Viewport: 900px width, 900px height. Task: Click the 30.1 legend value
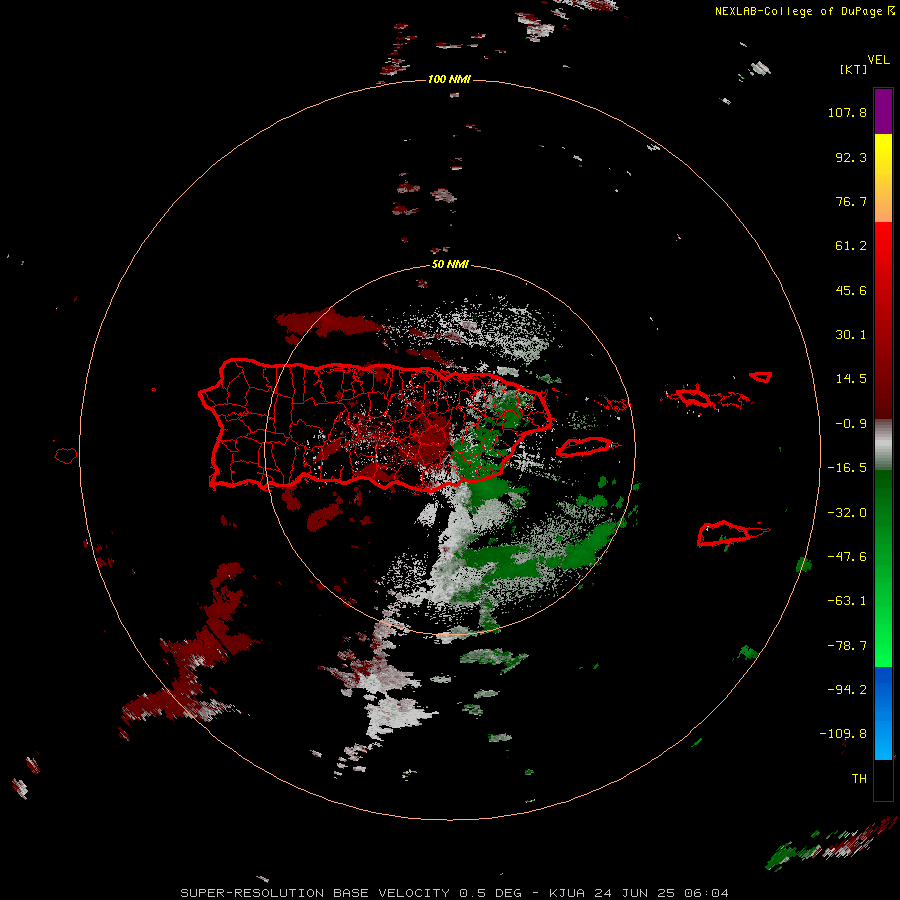[851, 335]
